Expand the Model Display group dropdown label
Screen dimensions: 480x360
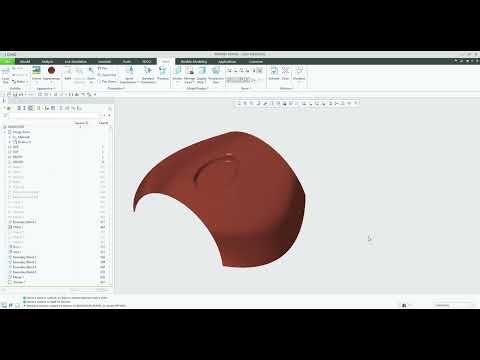pos(197,88)
